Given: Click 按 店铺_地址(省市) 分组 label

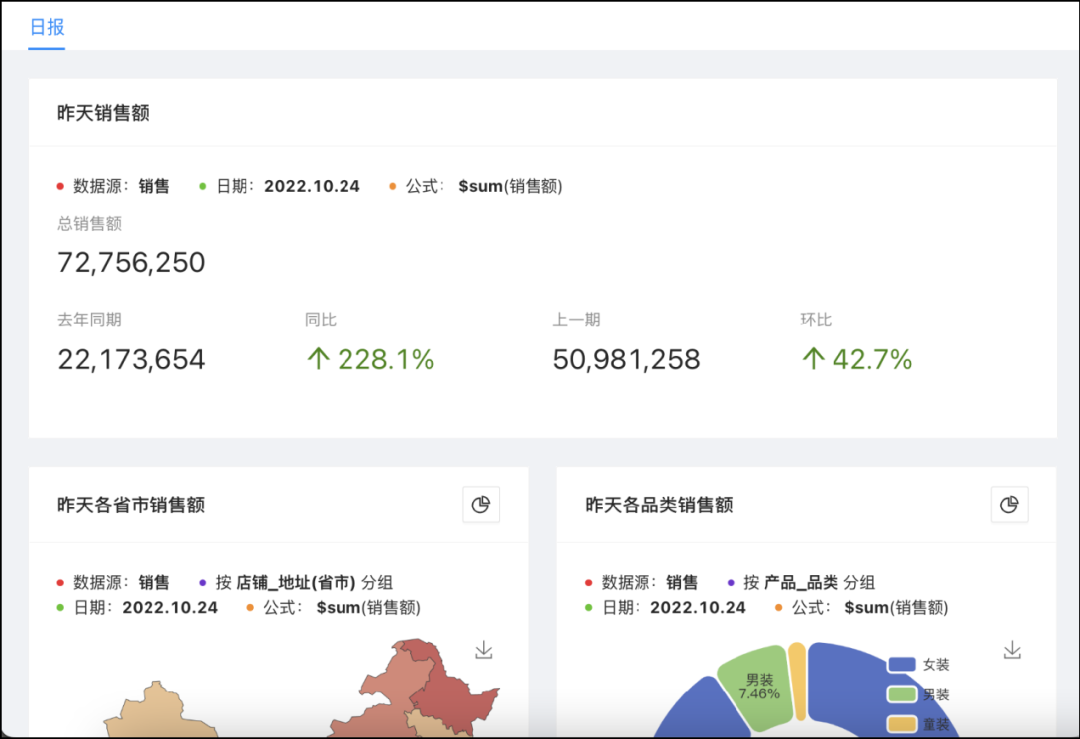Looking at the screenshot, I should (297, 583).
